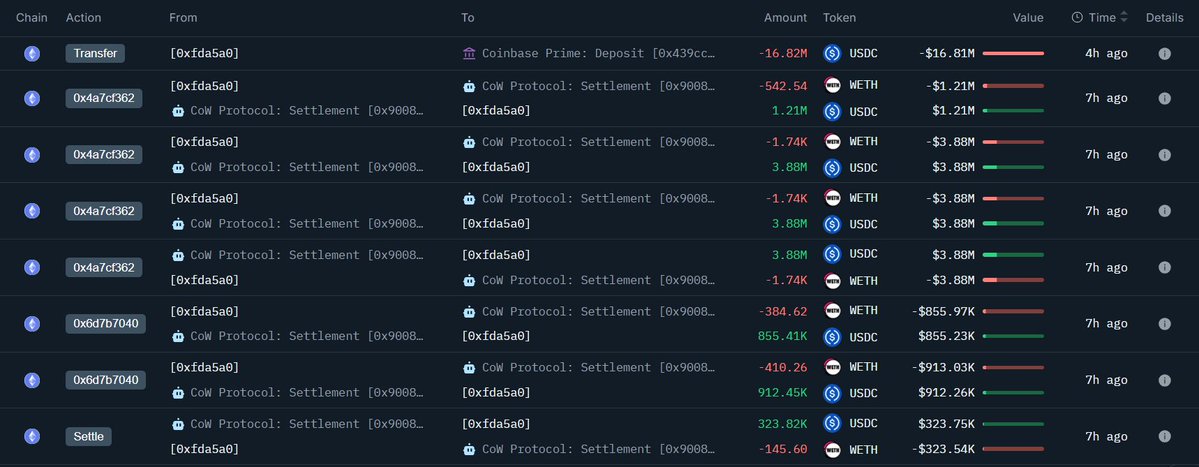Click the red value bar beside -$16.81M
Image resolution: width=1199 pixels, height=467 pixels.
click(1013, 54)
